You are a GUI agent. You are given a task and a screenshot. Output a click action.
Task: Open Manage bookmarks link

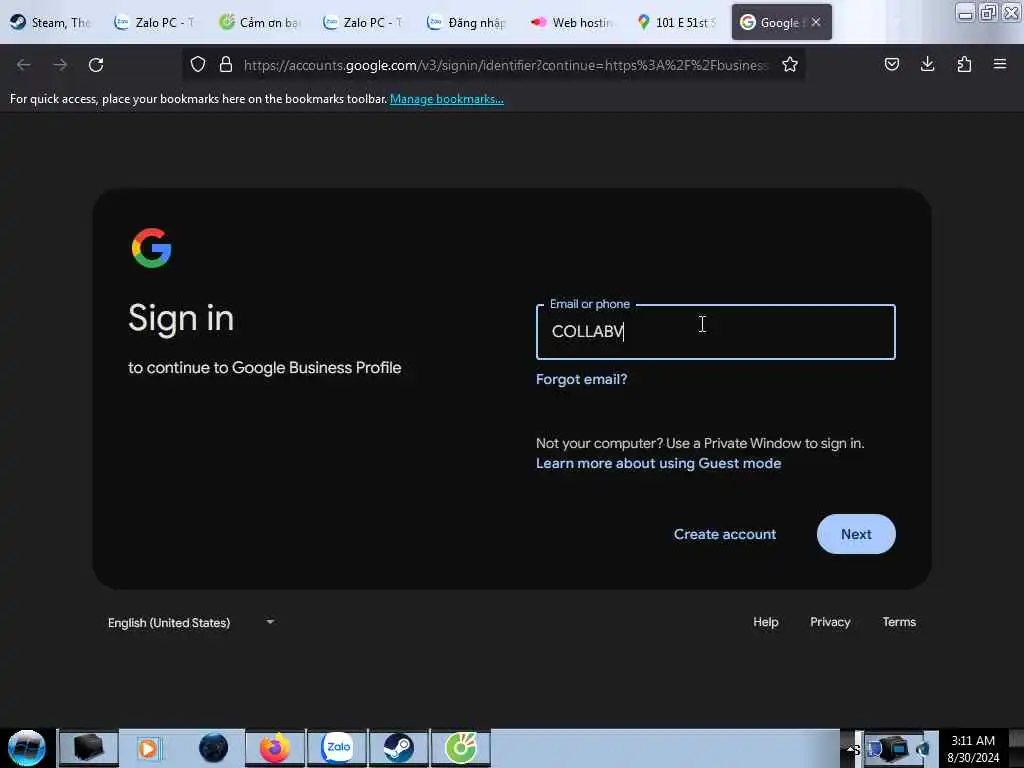(x=447, y=99)
